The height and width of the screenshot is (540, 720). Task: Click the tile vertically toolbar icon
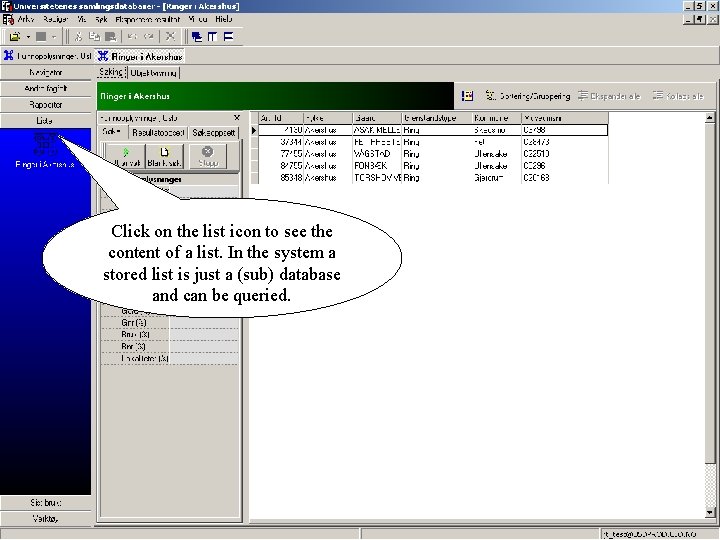coord(212,37)
